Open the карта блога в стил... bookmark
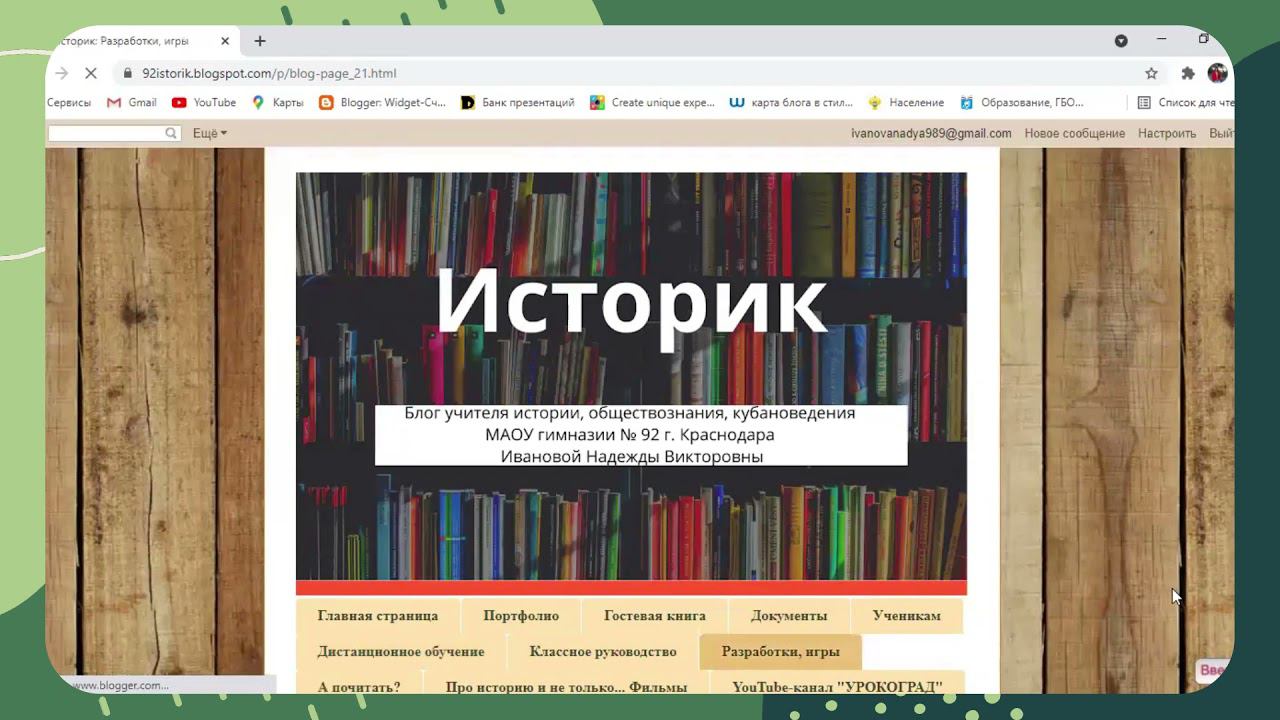 (791, 102)
